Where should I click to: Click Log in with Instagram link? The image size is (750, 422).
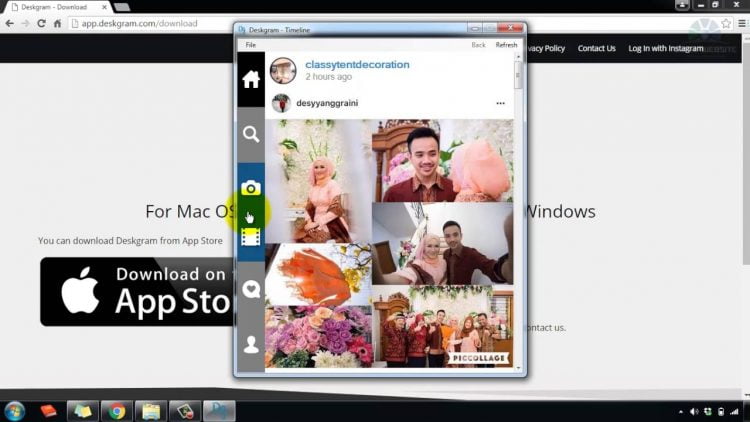(x=666, y=48)
